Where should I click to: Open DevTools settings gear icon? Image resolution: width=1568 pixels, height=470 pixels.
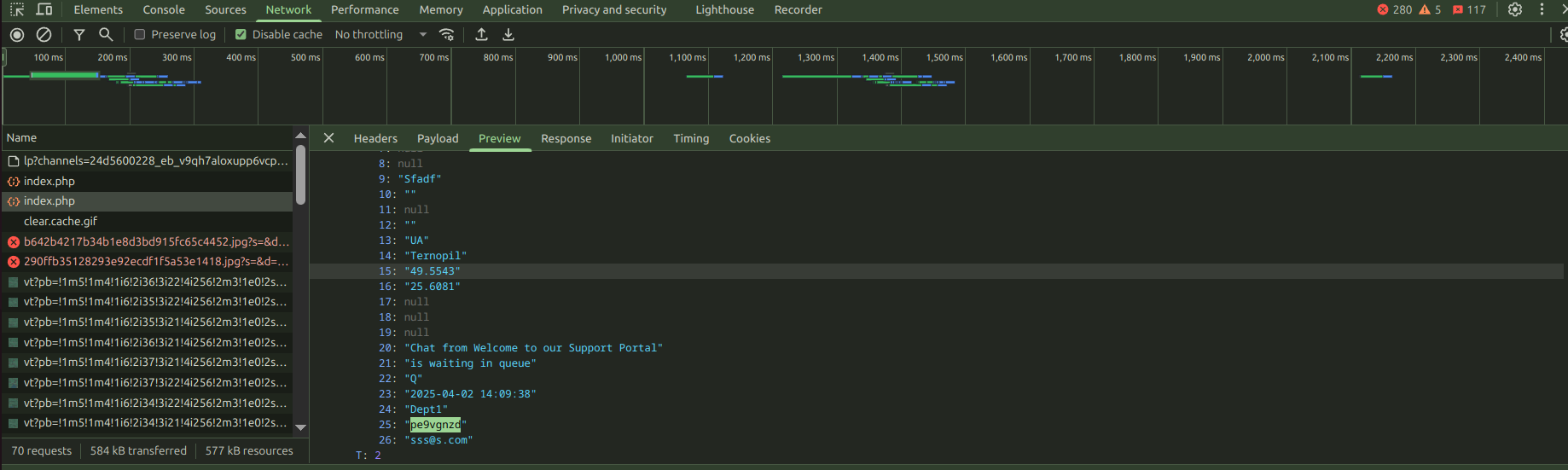tap(1515, 9)
